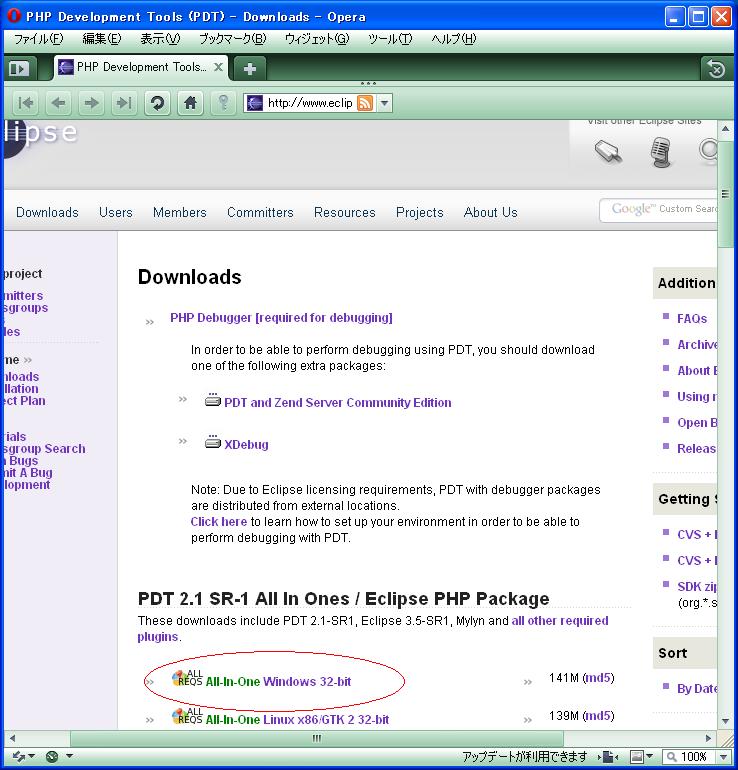
Task: Open PHP Debugger required for debugging link
Action: [281, 318]
